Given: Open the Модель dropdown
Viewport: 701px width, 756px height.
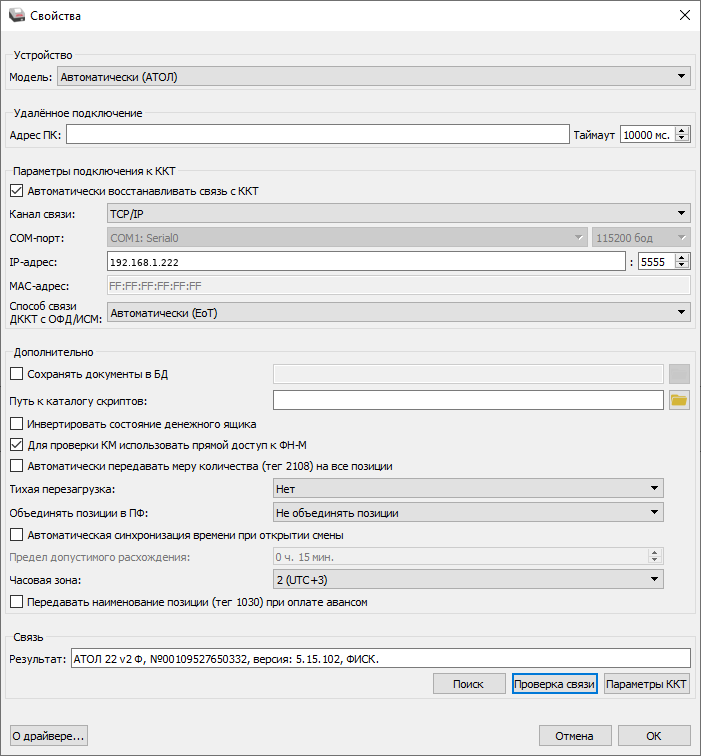Looking at the screenshot, I should [x=374, y=77].
